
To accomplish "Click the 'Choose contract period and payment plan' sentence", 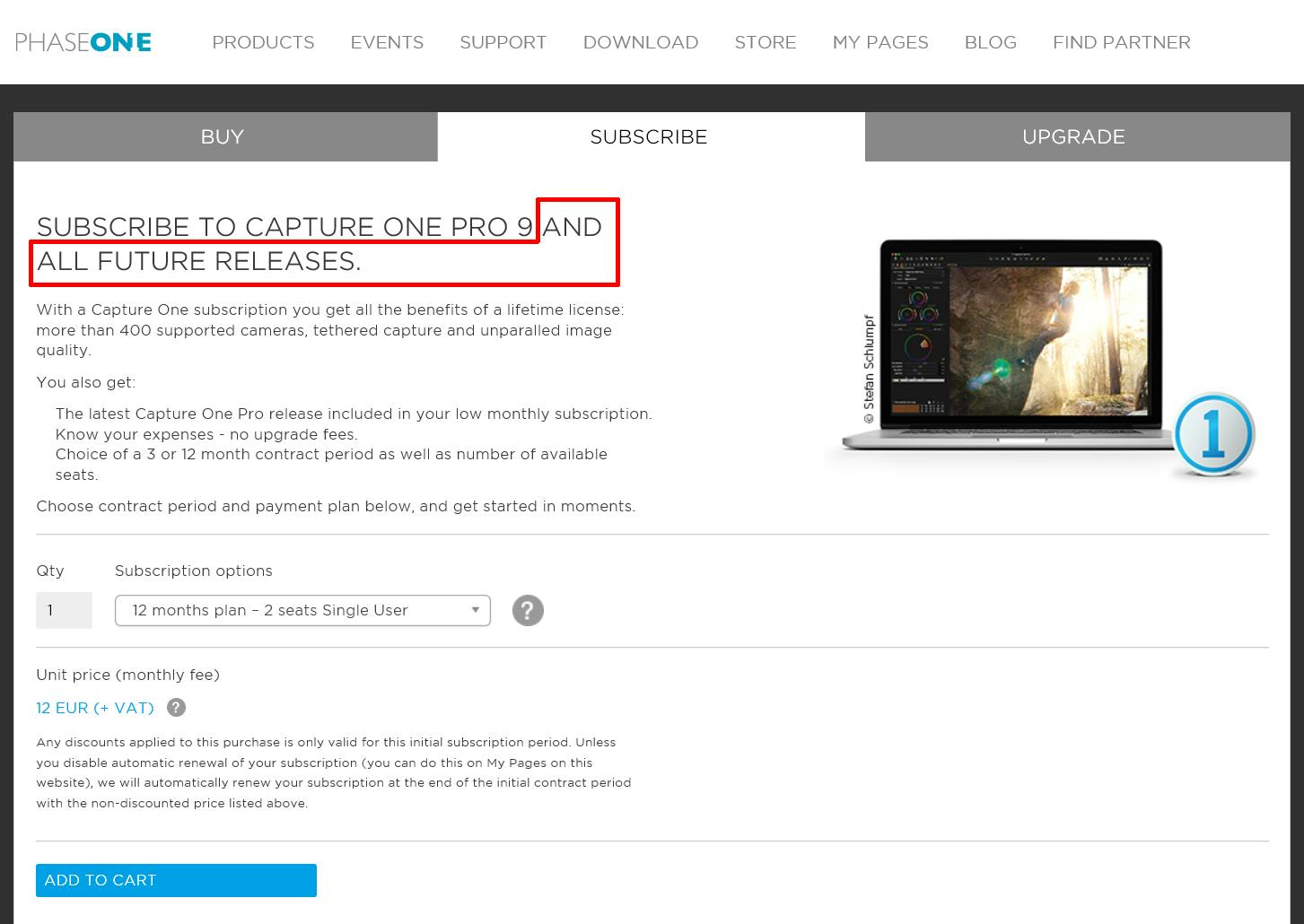I will tap(336, 506).
